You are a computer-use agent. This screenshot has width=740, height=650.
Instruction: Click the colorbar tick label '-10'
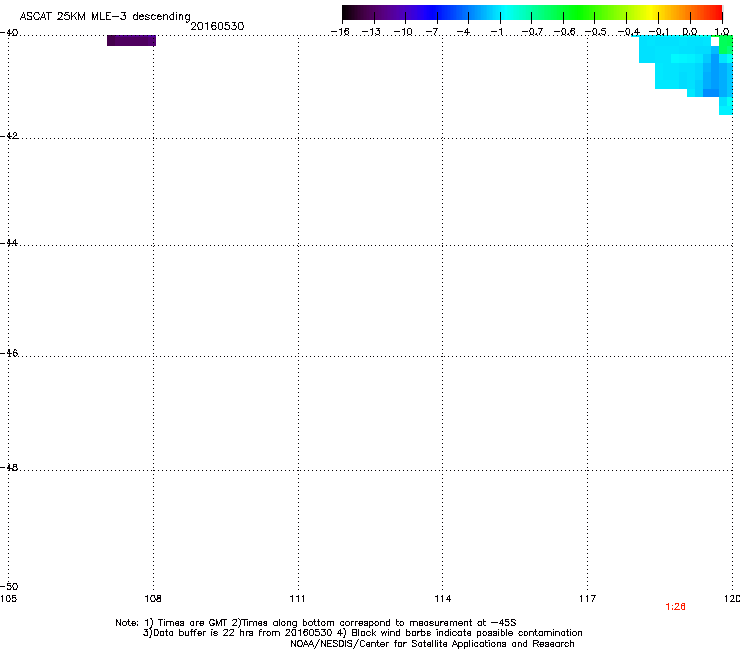(403, 32)
